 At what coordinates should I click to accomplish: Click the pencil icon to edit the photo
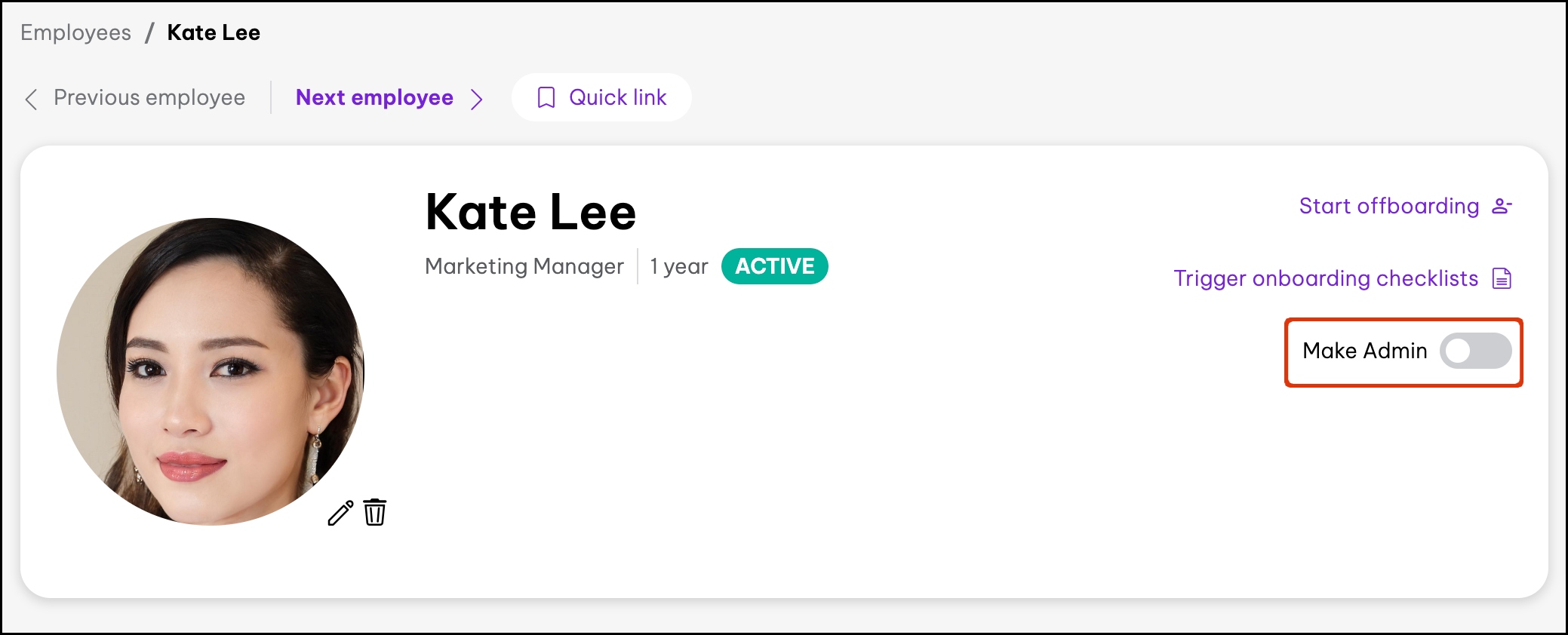pos(340,513)
